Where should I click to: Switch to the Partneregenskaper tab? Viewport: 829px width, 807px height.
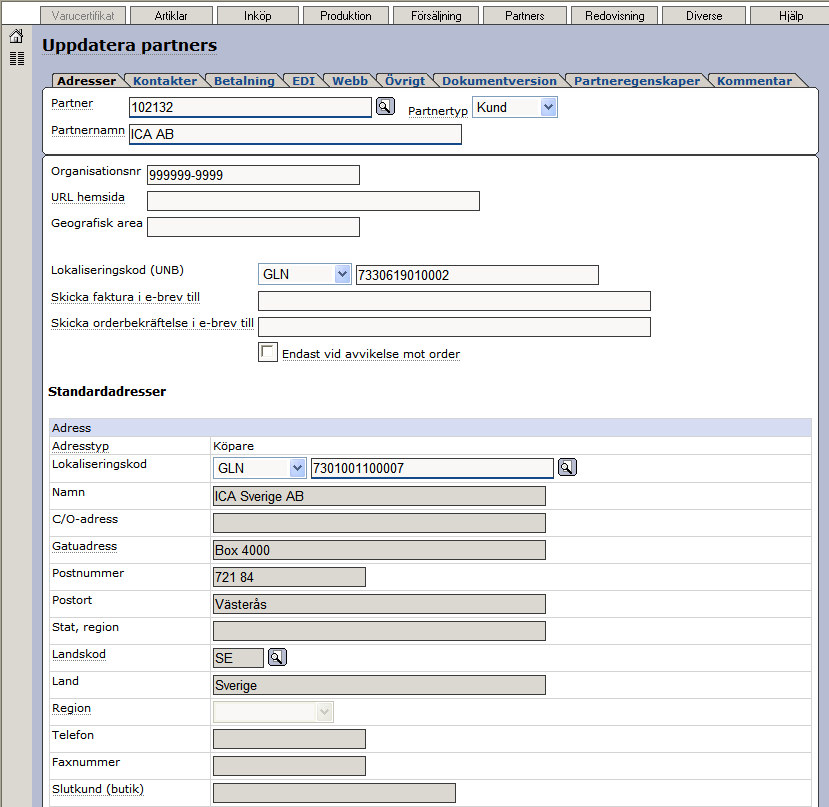coord(637,81)
